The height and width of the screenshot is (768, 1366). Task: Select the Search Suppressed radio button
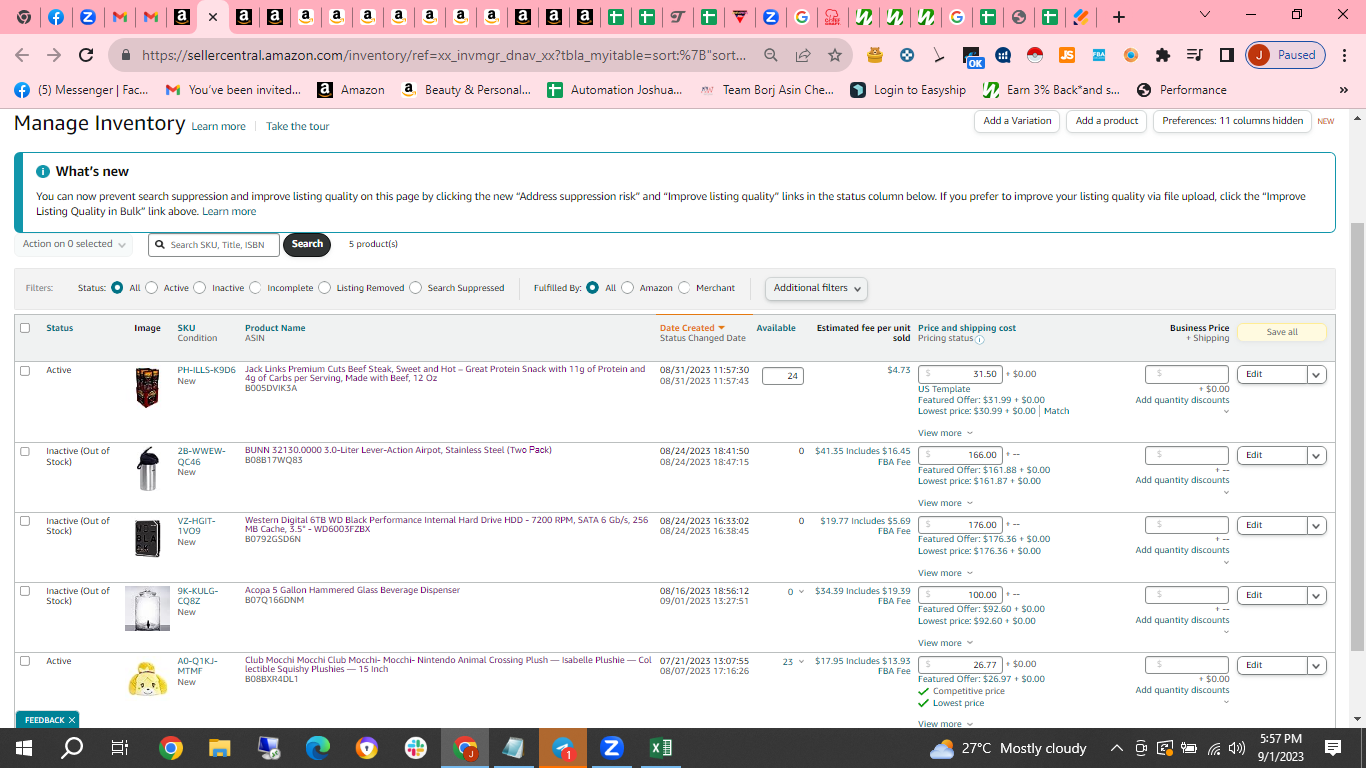click(x=416, y=288)
